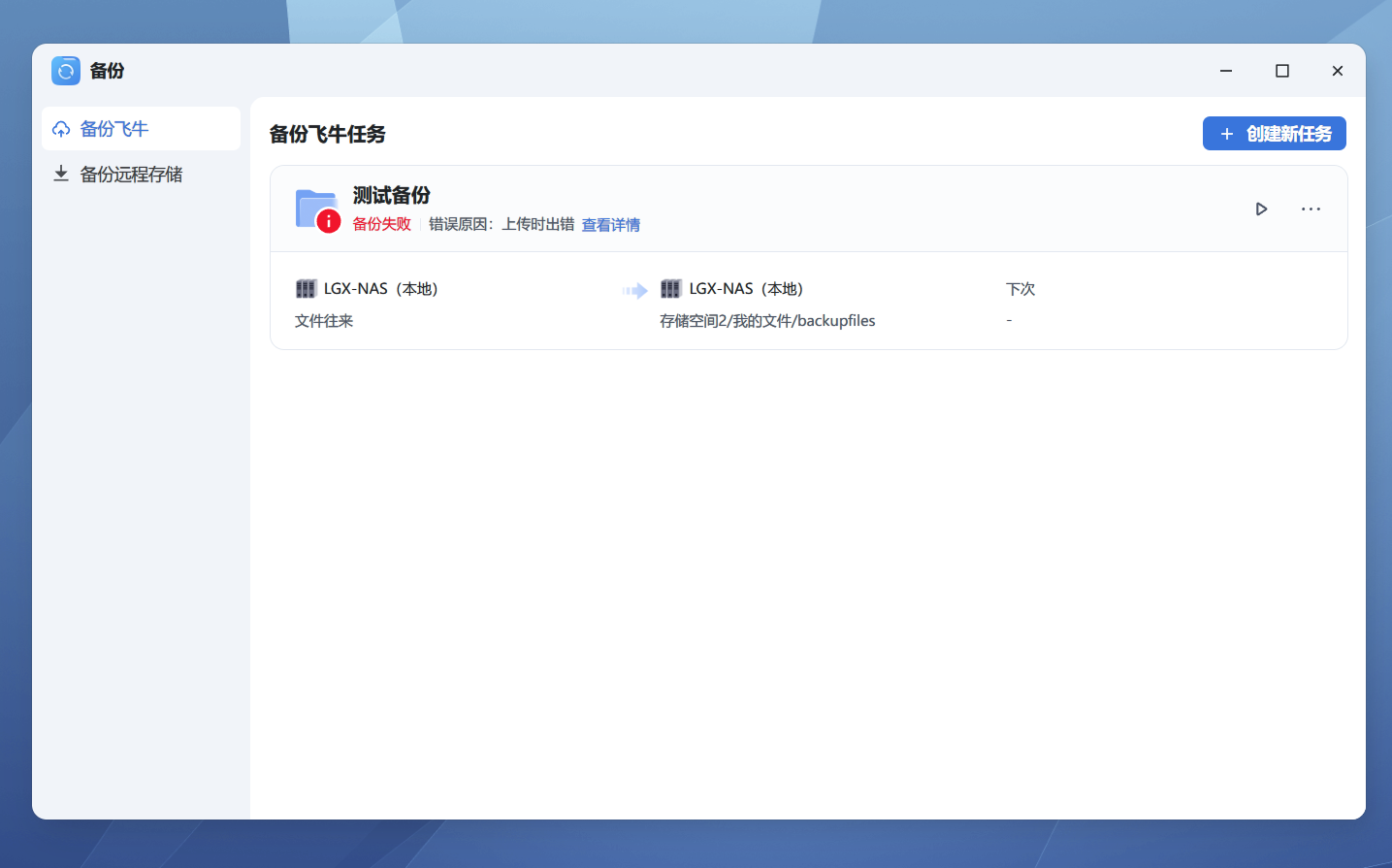Click the source LGX-NAS device icon
Screen dimensions: 1392x868
pos(307,289)
